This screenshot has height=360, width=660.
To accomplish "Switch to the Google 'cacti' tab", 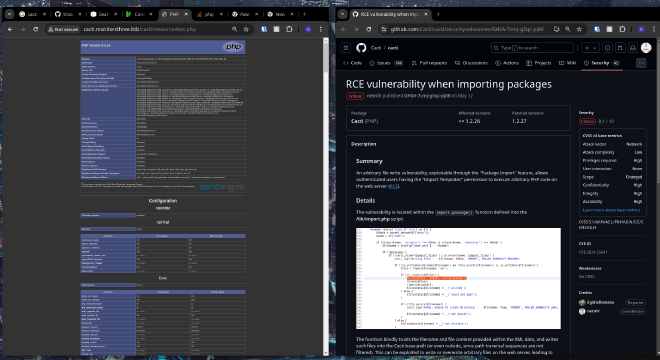I will click(32, 14).
